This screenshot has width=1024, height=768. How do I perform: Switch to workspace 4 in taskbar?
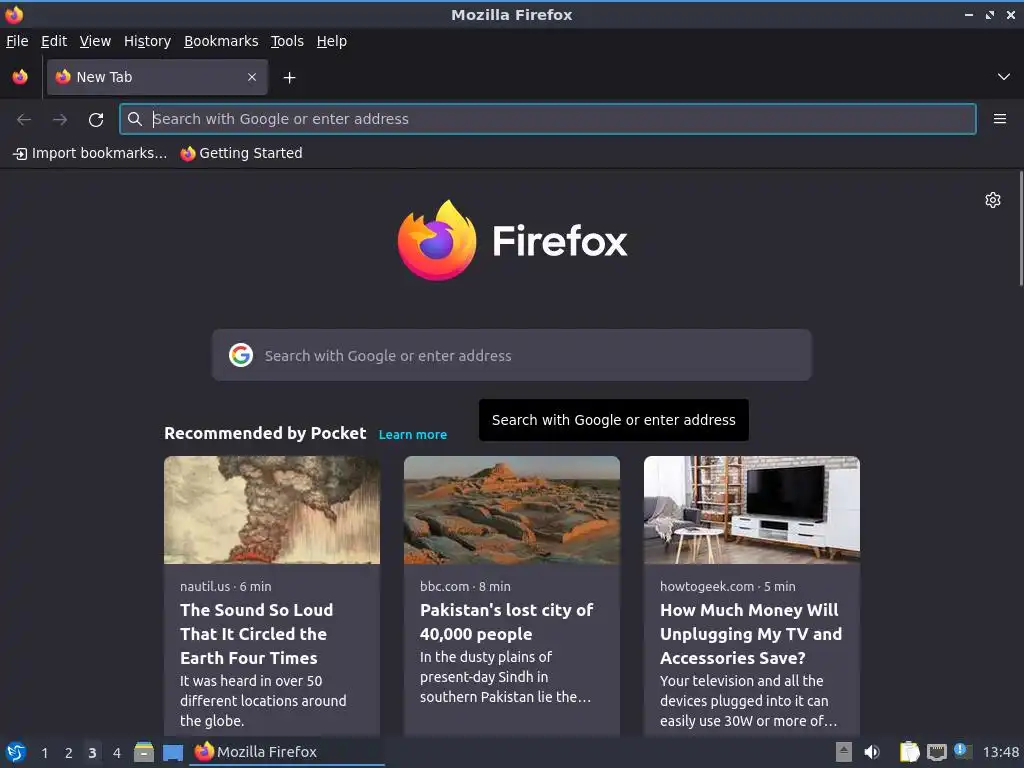click(x=117, y=753)
